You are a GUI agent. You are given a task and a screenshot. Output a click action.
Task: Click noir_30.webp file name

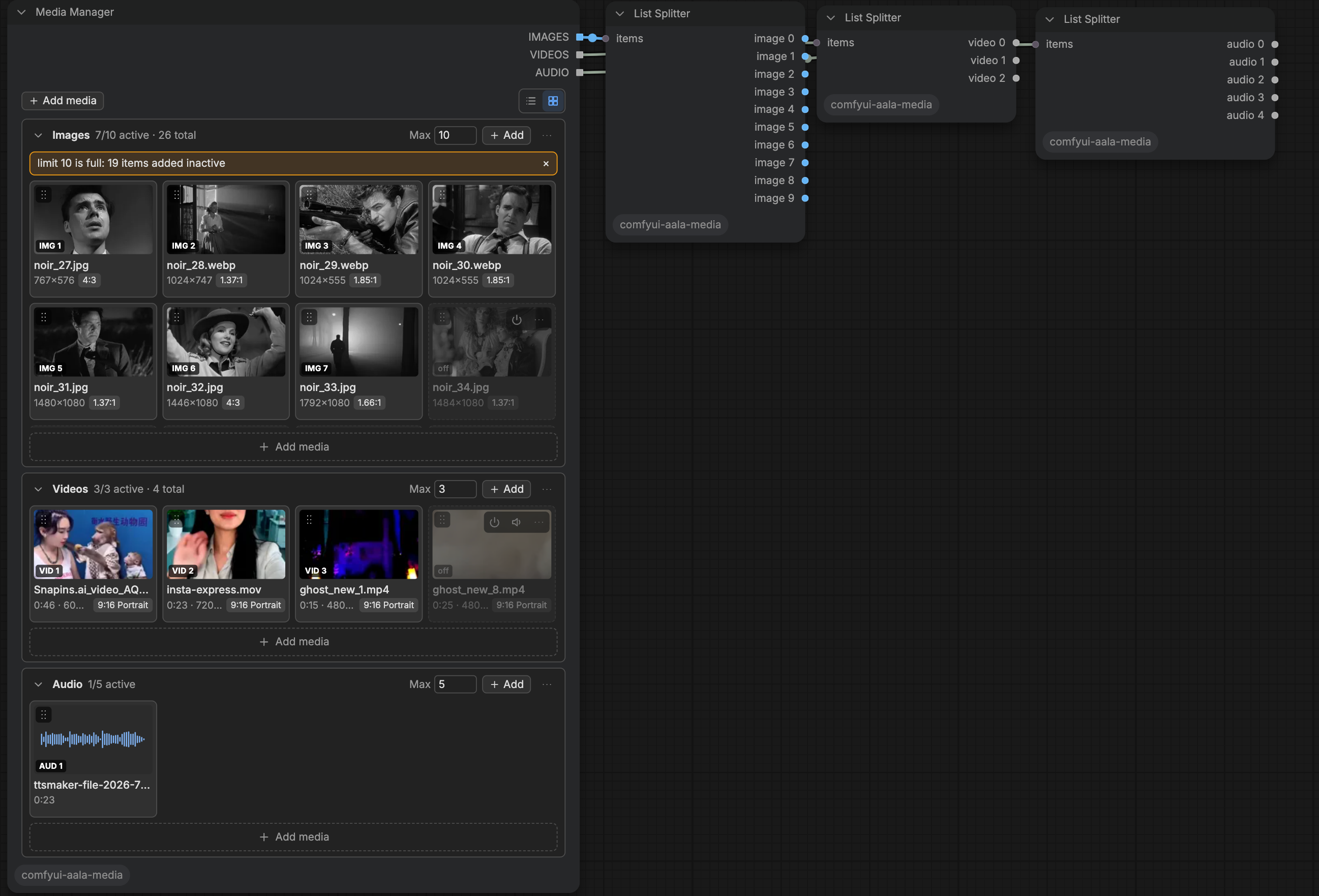(x=466, y=265)
